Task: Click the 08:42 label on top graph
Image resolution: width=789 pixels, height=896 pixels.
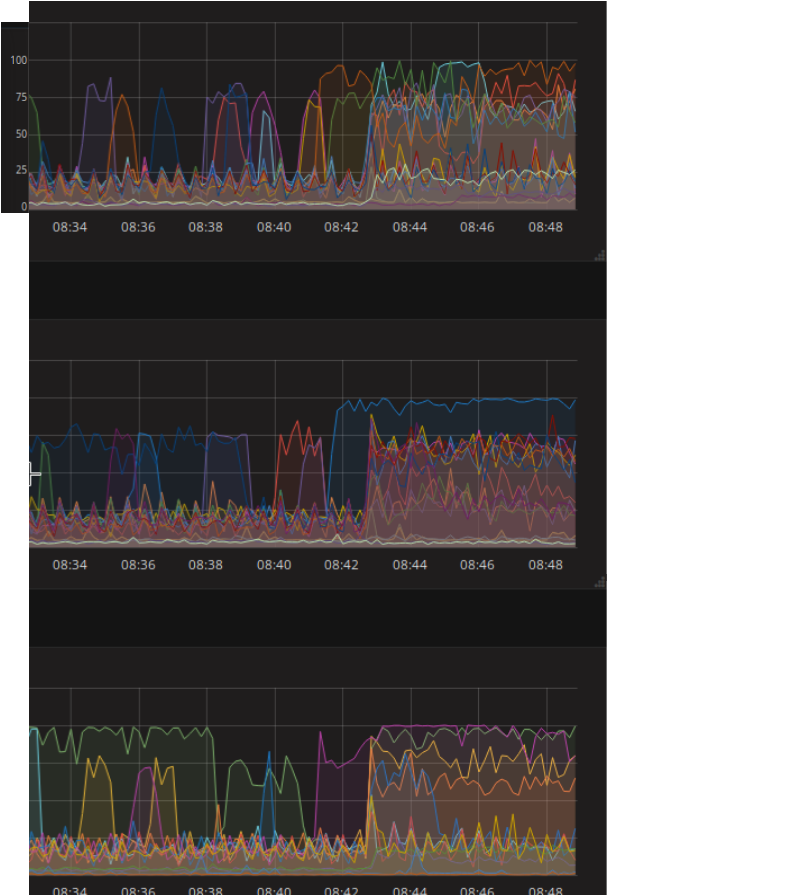Action: pos(342,227)
